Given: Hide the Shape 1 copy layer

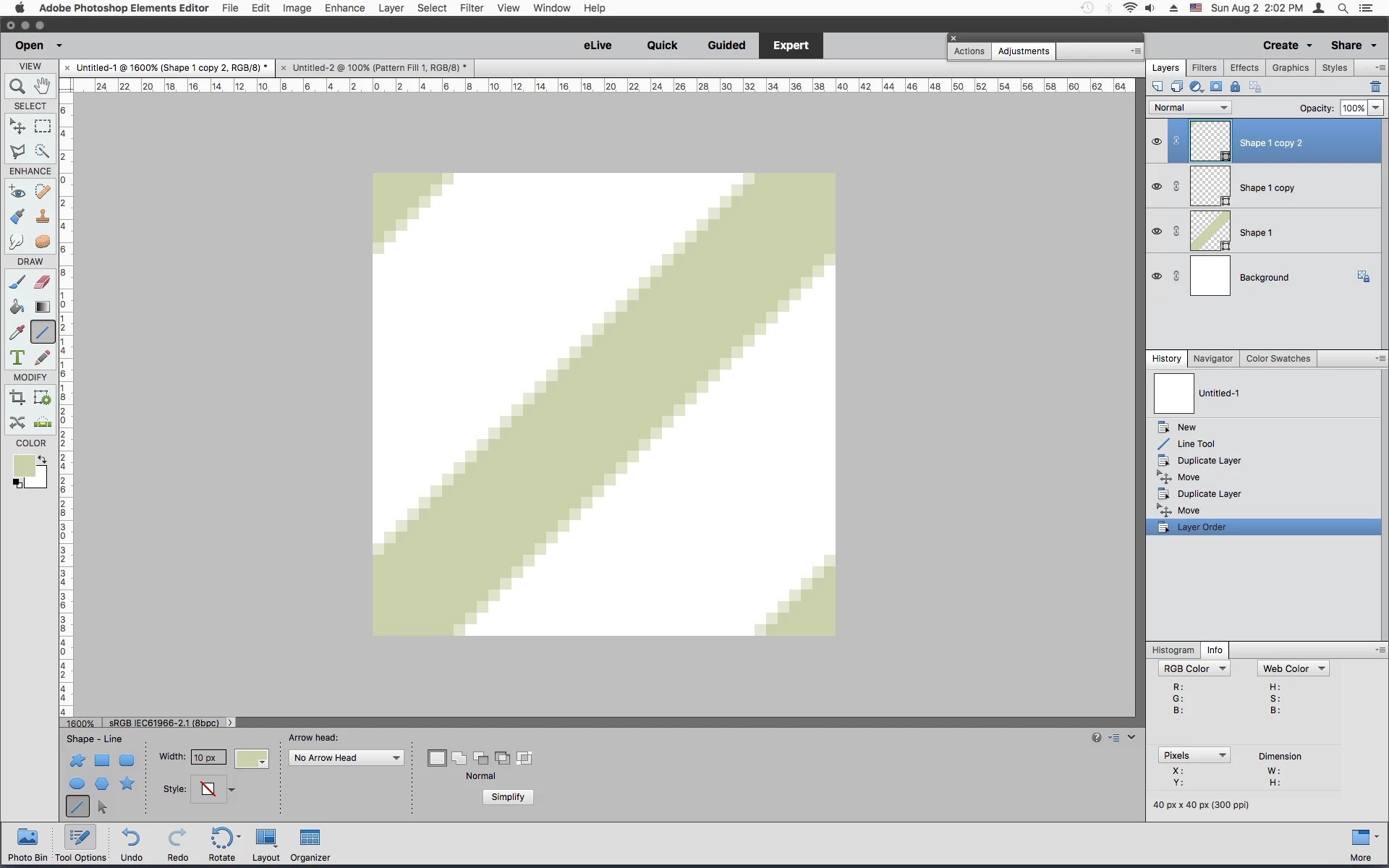Looking at the screenshot, I should (1156, 187).
